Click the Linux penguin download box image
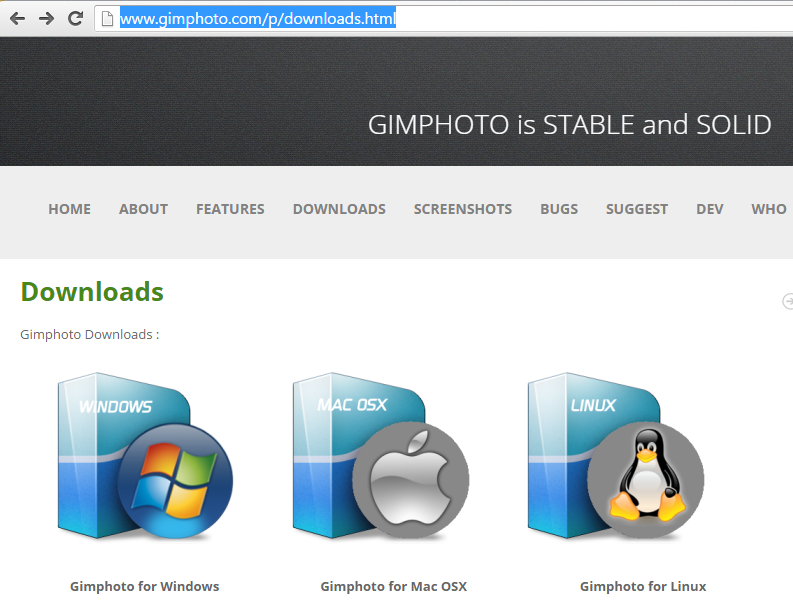 coord(616,456)
